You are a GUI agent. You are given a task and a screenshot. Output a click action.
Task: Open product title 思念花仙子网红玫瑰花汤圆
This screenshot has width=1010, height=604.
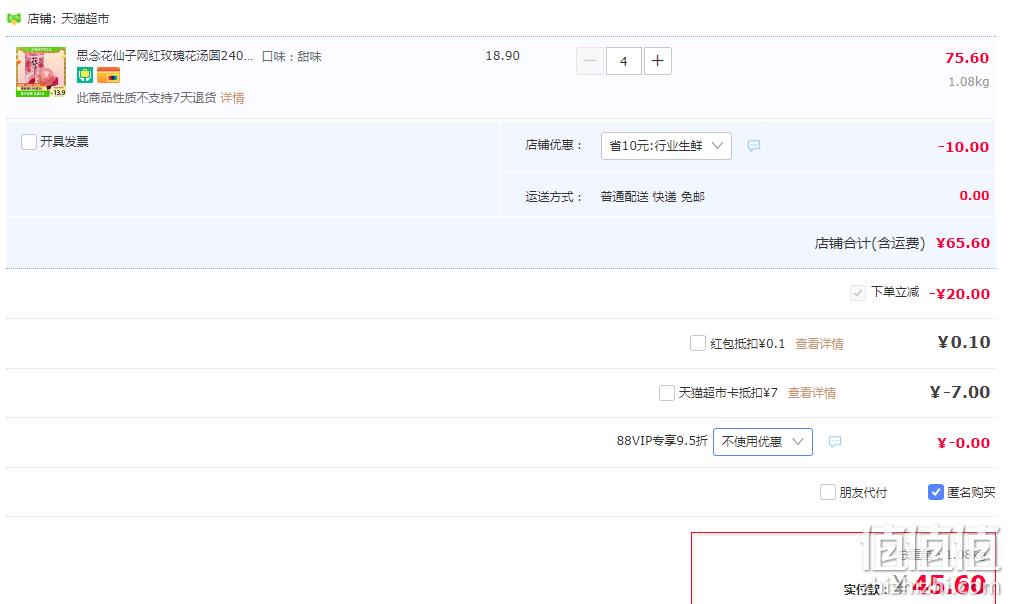[165, 56]
